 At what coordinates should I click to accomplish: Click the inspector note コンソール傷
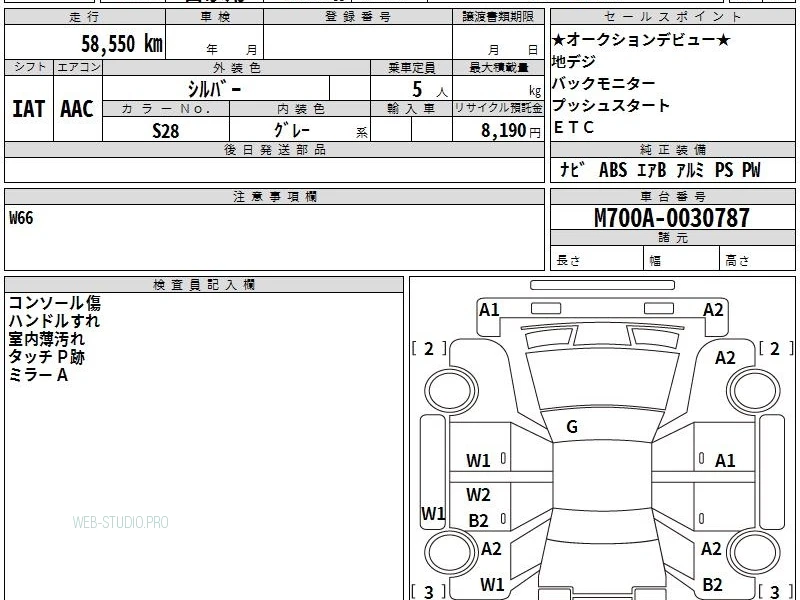pos(55,303)
